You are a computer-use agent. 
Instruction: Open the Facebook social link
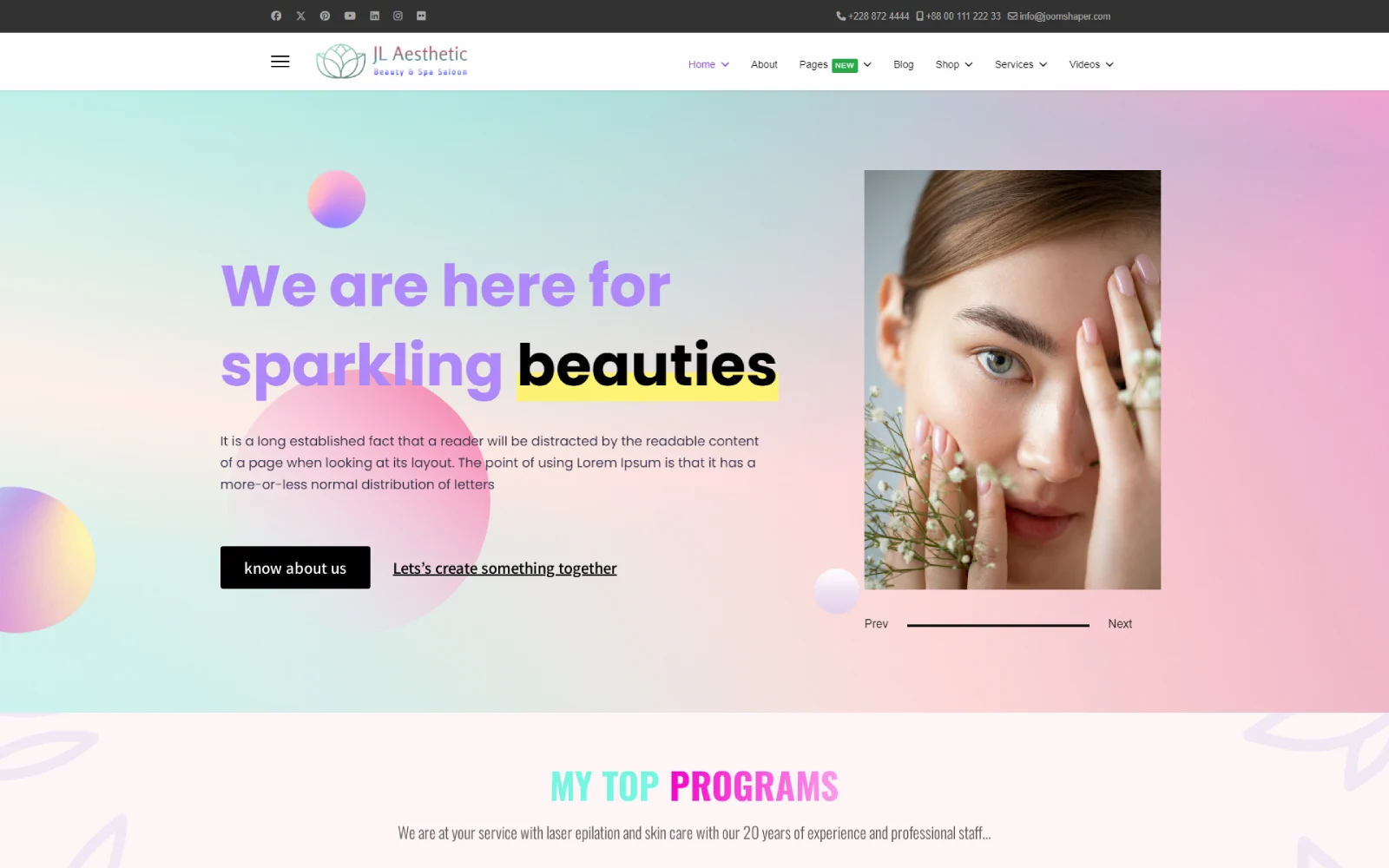coord(276,16)
